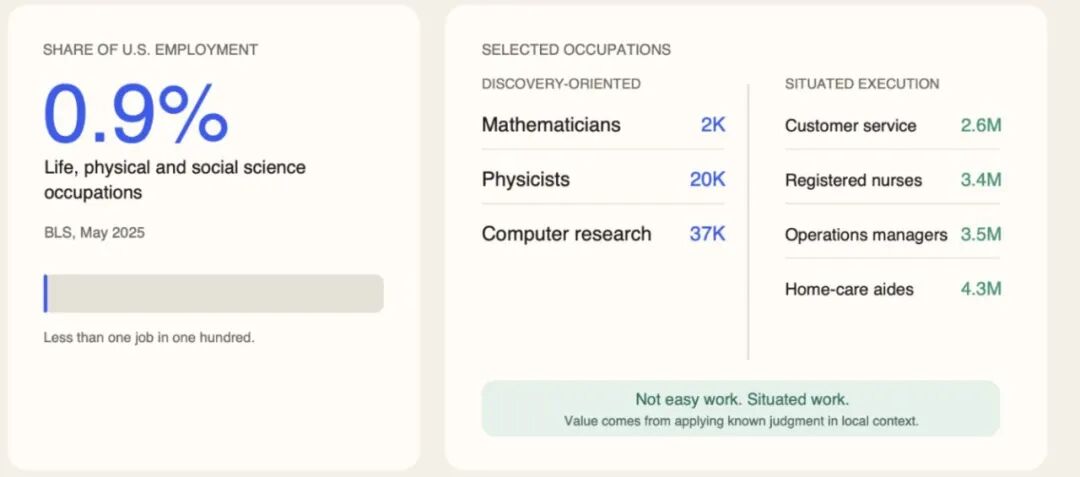Click the green 'Not easy work' banner
Image resolution: width=1080 pixels, height=477 pixels.
[740, 408]
